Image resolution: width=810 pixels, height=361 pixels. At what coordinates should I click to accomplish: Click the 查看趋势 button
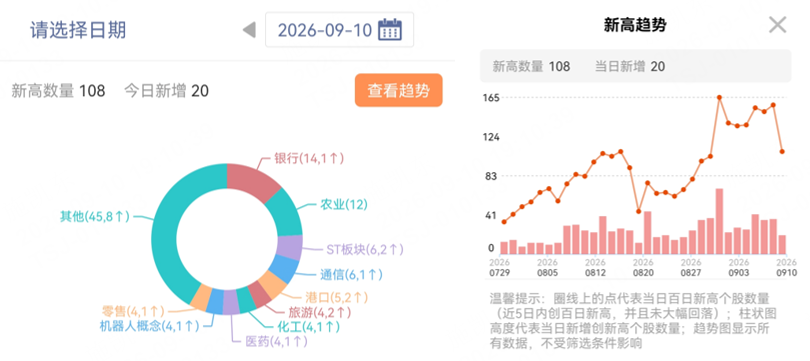pos(398,90)
